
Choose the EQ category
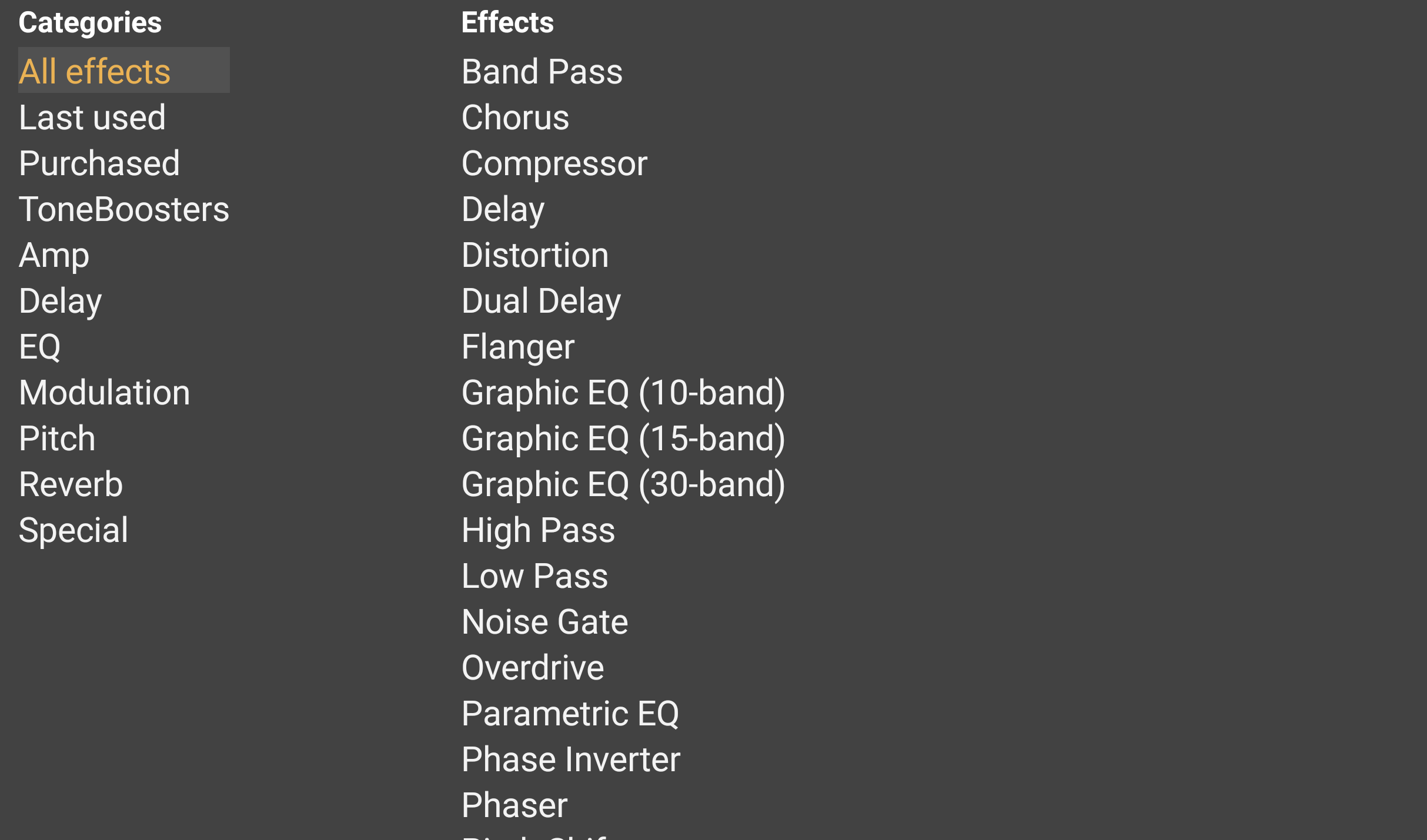coord(40,346)
